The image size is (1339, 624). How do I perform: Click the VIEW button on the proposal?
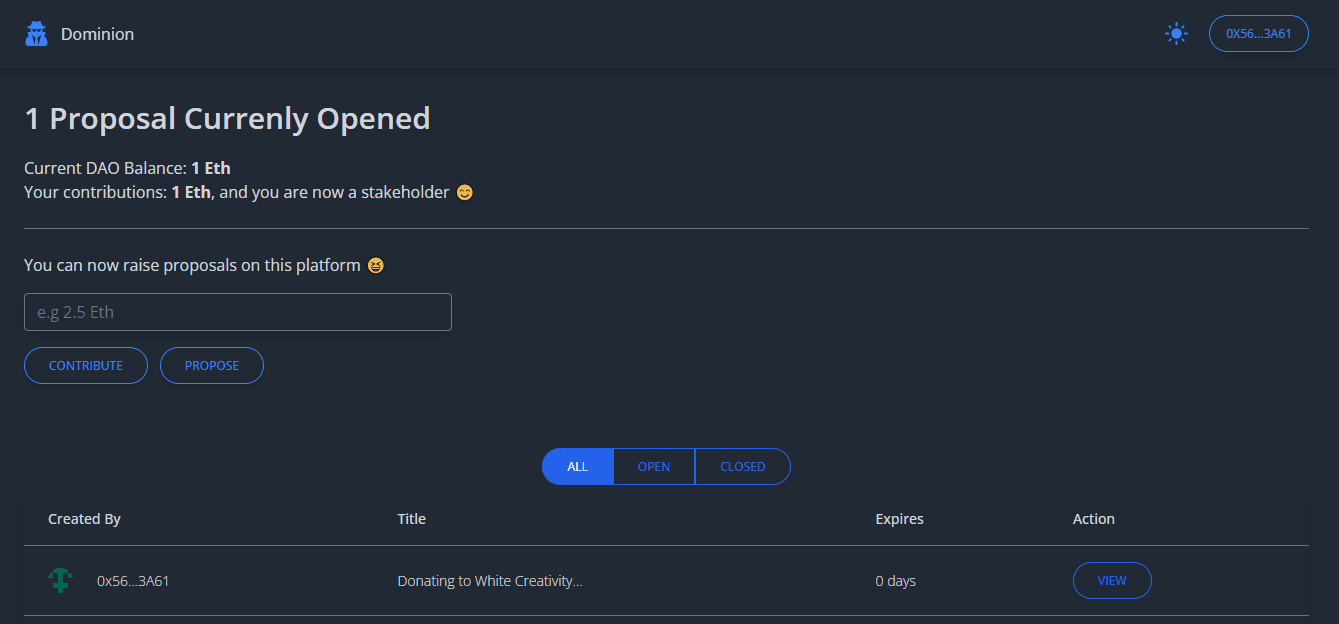click(1112, 580)
